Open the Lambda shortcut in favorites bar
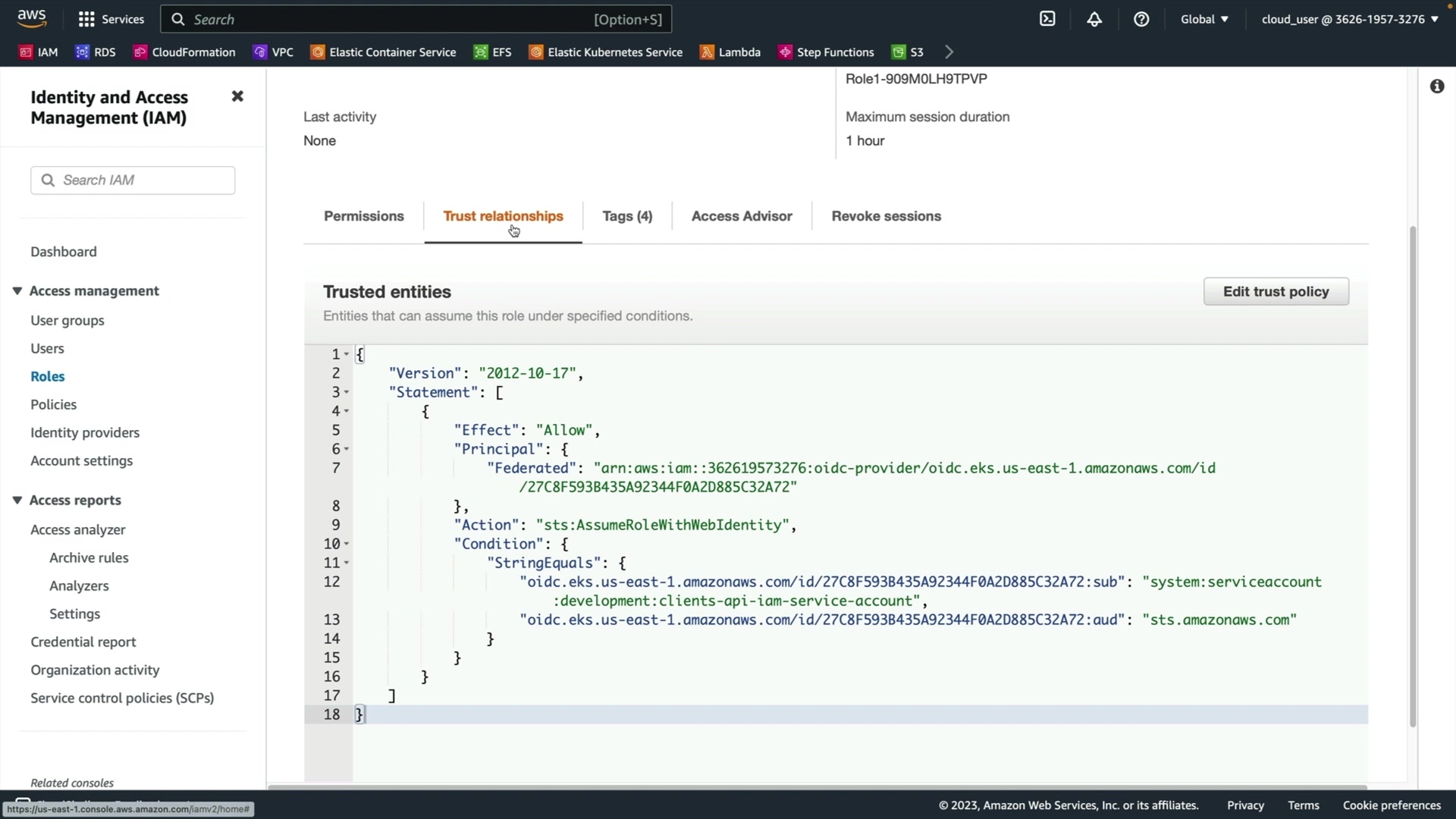 (x=730, y=52)
